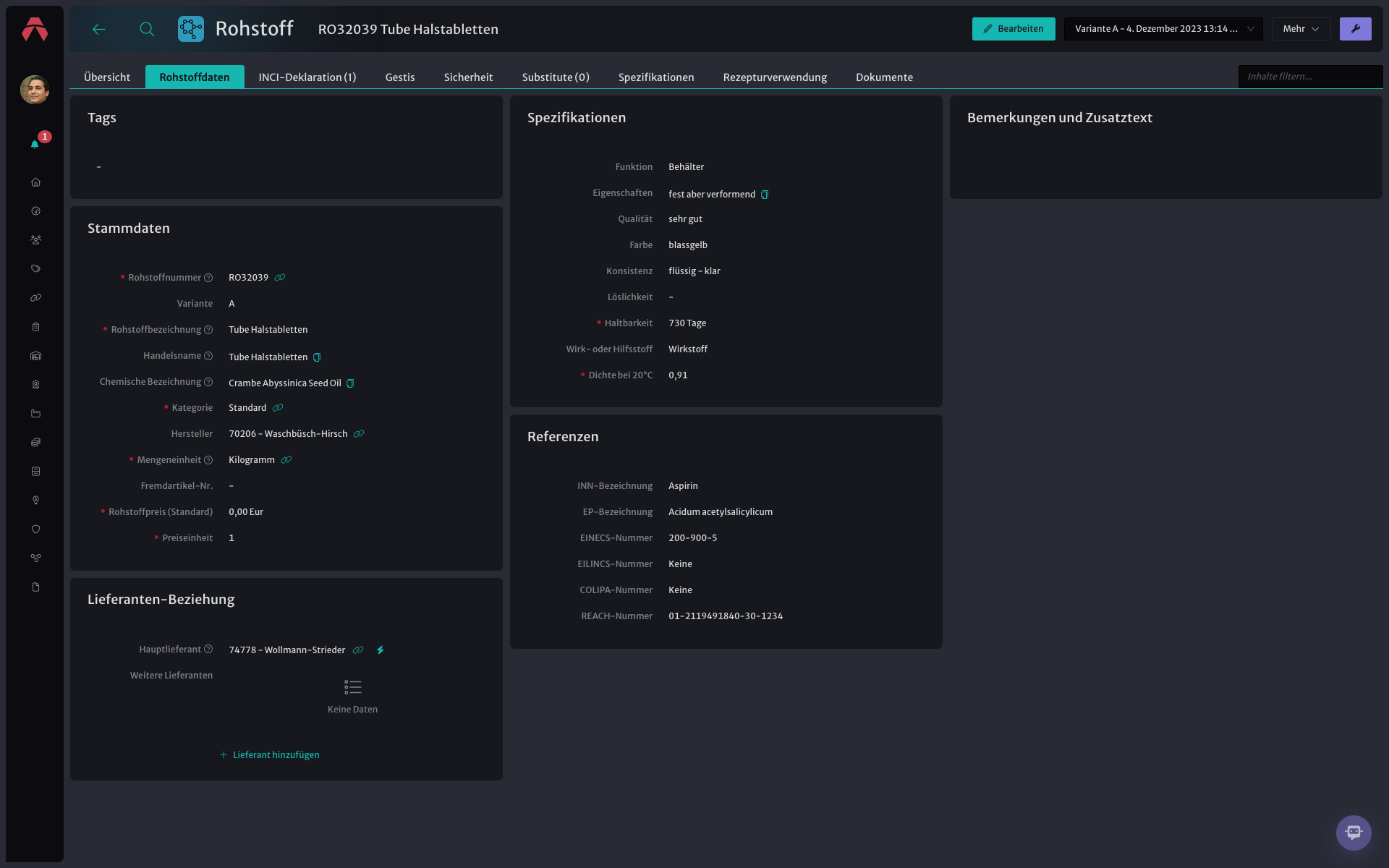This screenshot has height=868, width=1389.
Task: Open the INCI-Deklaration (1) tab
Action: (307, 77)
